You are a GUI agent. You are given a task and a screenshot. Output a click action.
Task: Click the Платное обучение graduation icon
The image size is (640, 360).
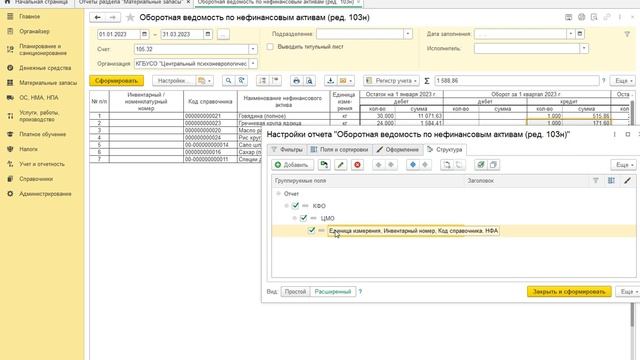tap(10, 134)
